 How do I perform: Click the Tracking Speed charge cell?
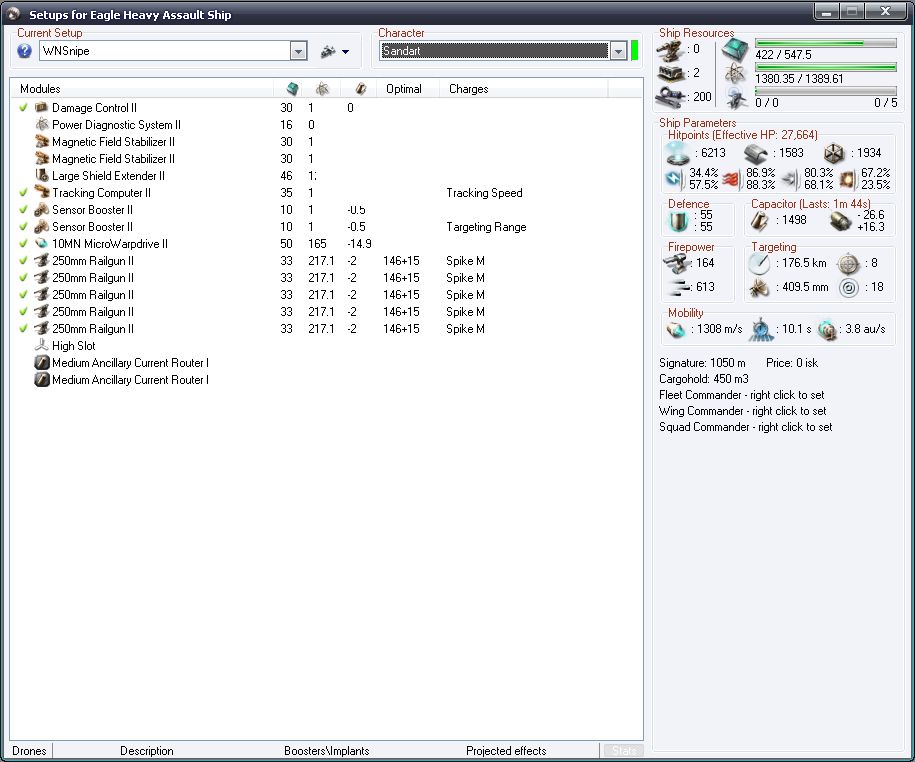[484, 193]
